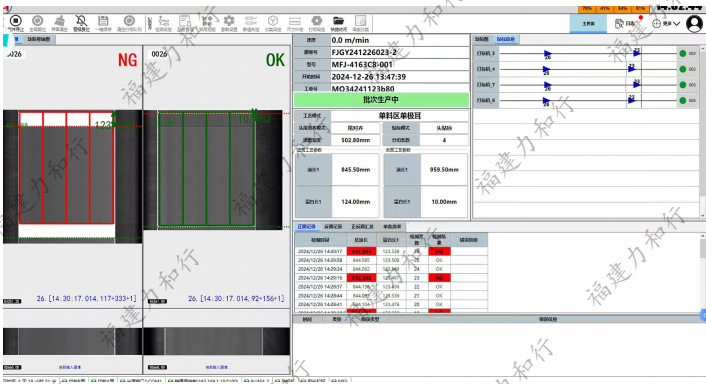The width and height of the screenshot is (706, 384).
Task: Click the detection result column header
Action: pos(439,240)
